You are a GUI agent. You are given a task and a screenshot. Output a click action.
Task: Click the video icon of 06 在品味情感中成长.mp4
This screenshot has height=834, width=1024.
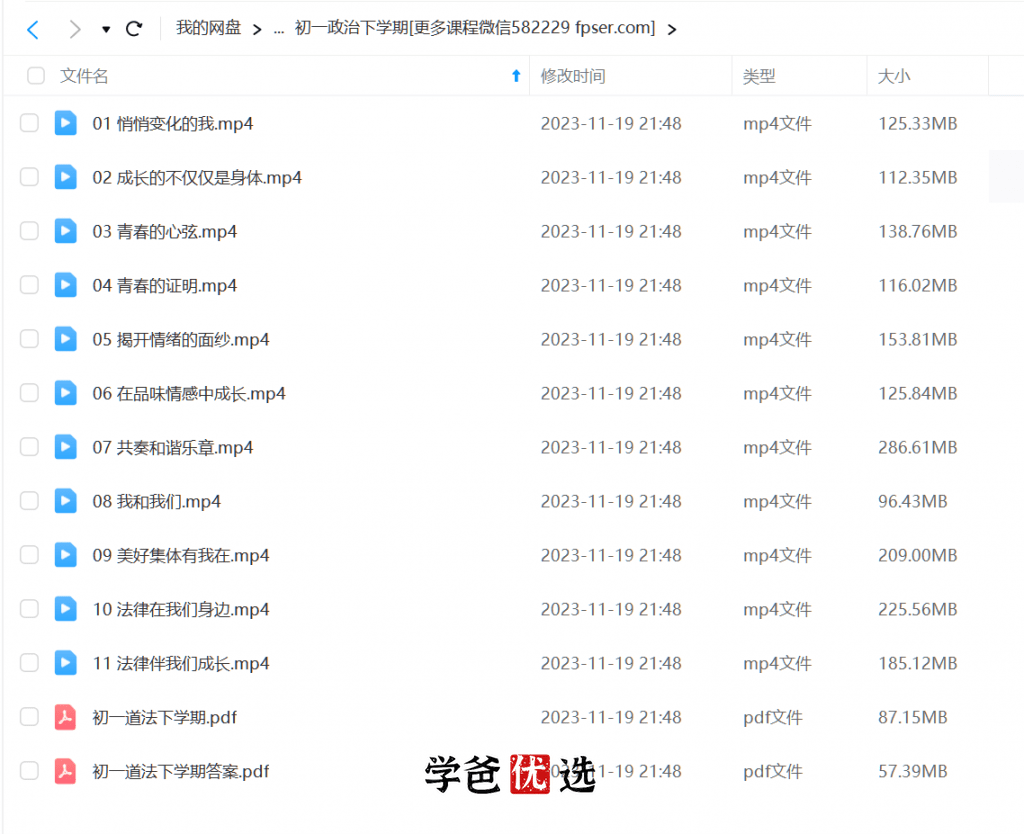(x=65, y=393)
